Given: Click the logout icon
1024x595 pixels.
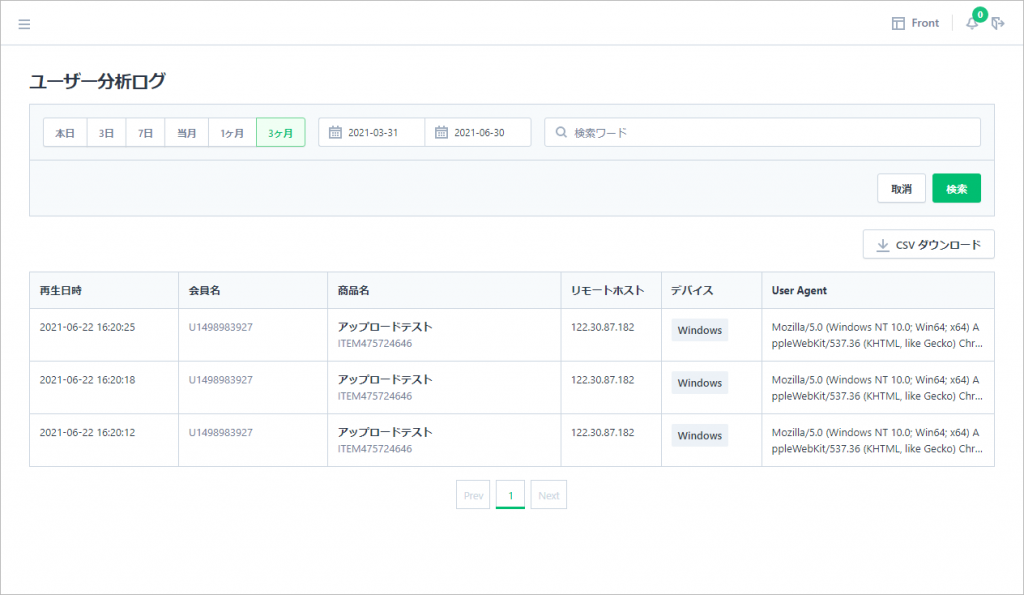Looking at the screenshot, I should click(x=997, y=23).
